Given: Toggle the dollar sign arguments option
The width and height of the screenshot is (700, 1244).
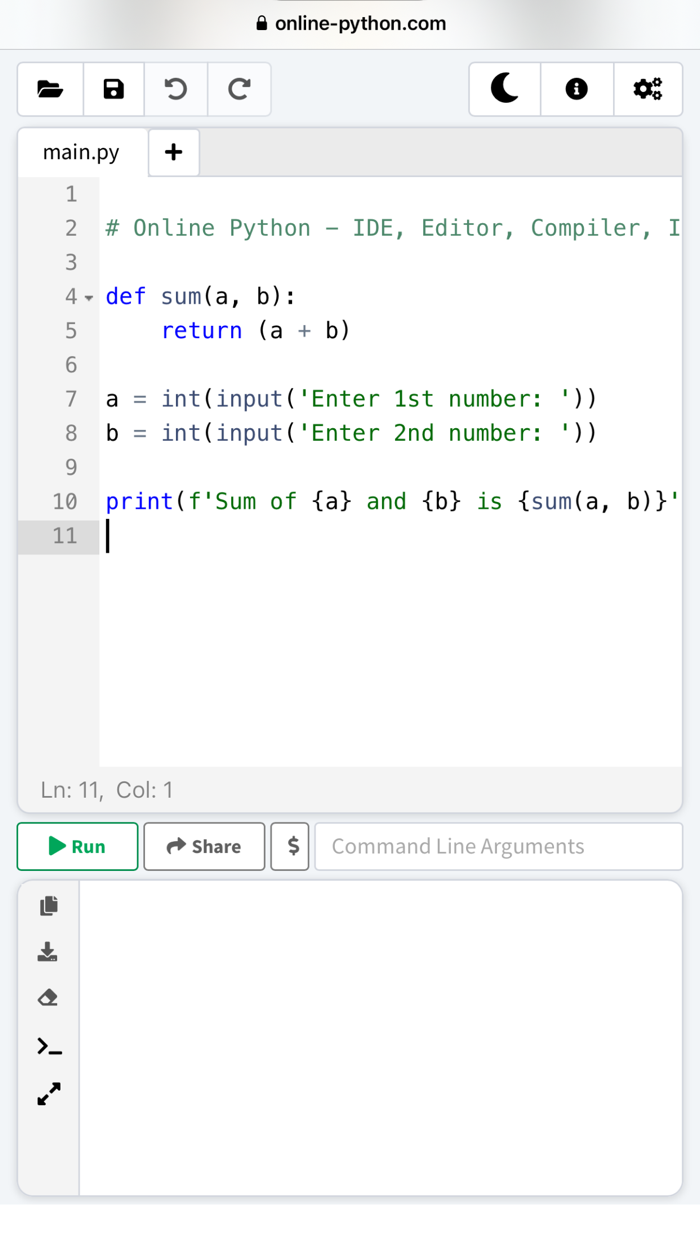Looking at the screenshot, I should pos(290,846).
